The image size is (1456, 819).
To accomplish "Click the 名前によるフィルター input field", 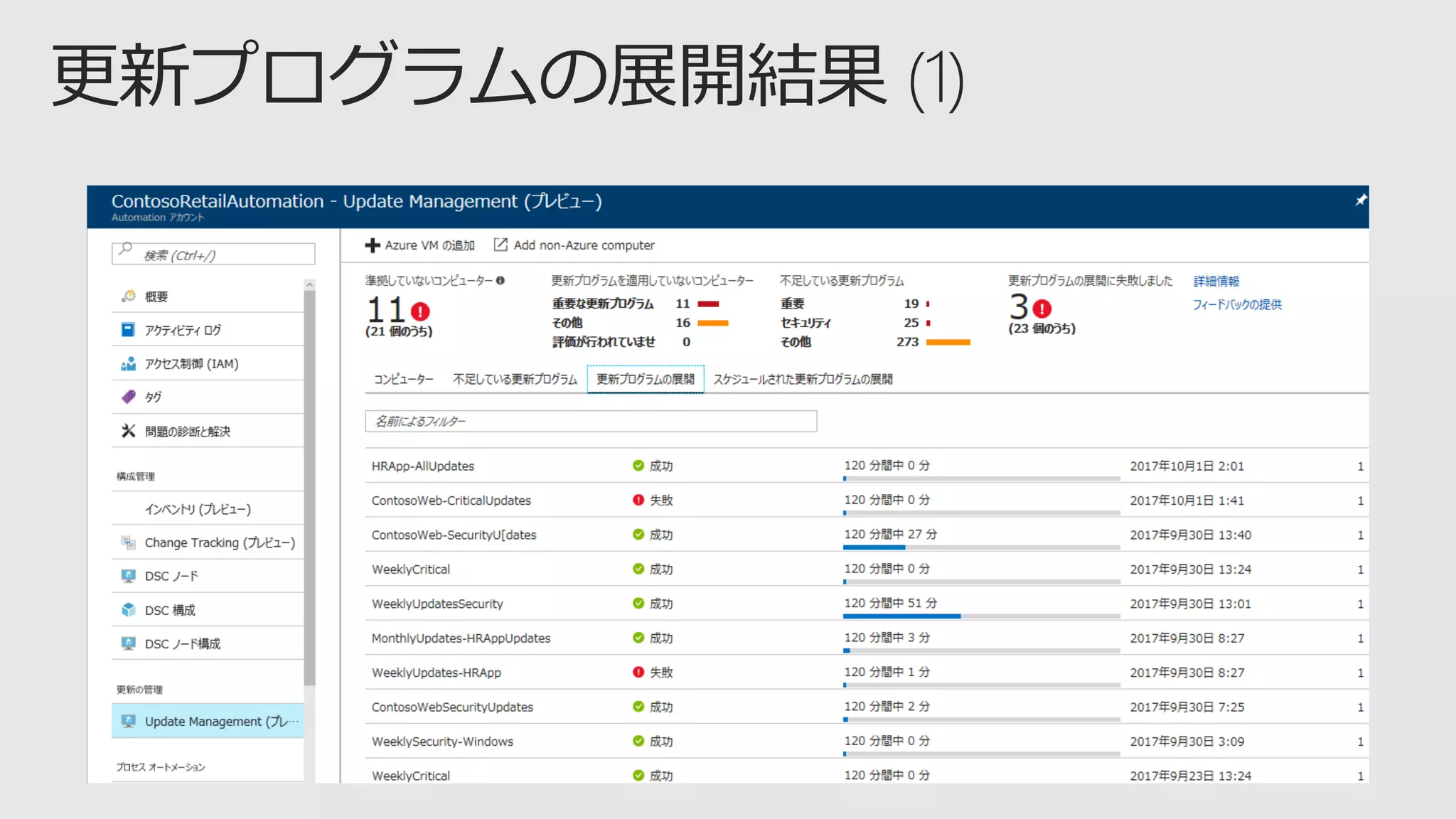I will pos(590,422).
